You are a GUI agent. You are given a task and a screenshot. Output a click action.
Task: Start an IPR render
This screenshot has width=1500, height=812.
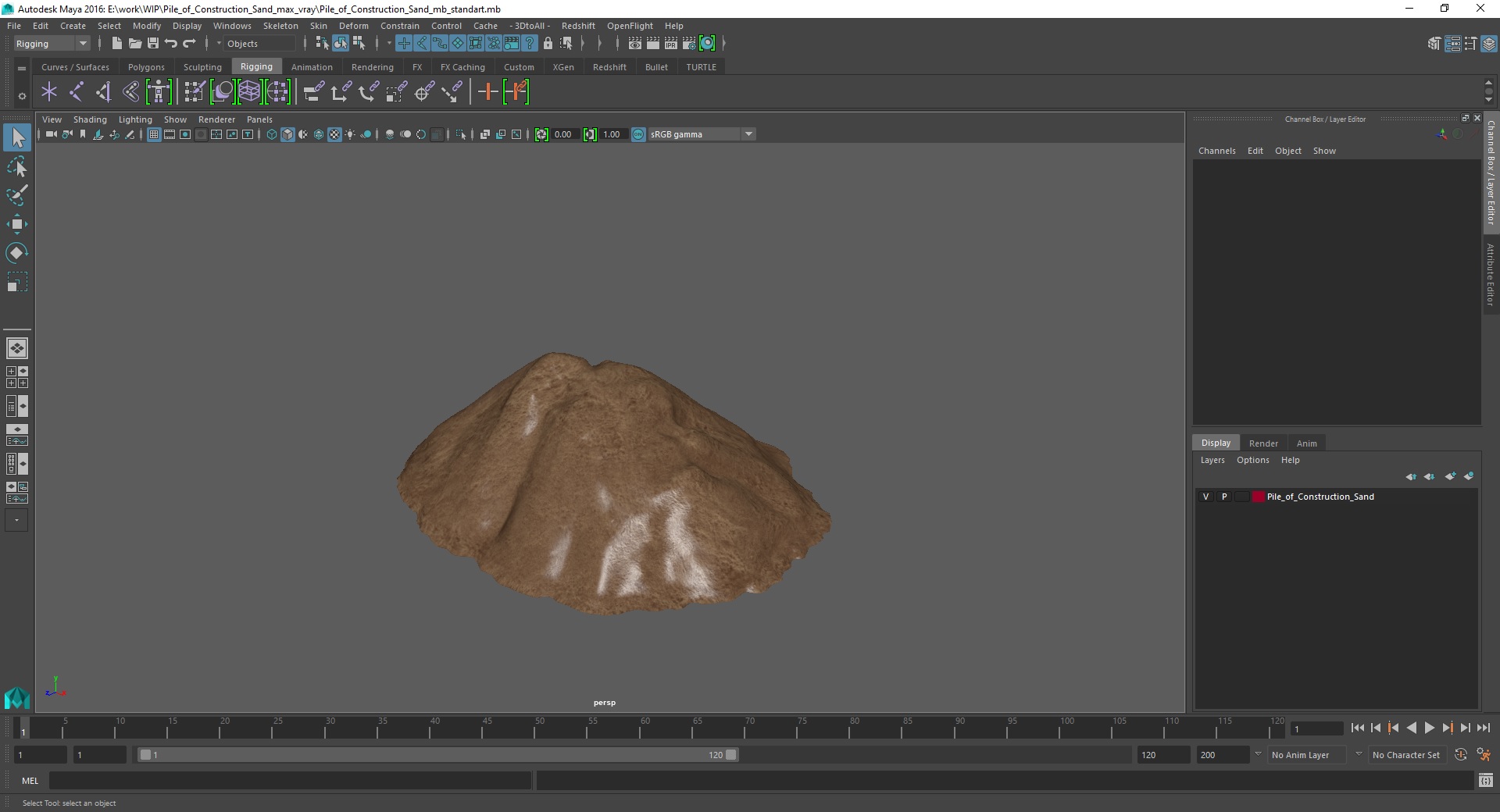click(671, 44)
